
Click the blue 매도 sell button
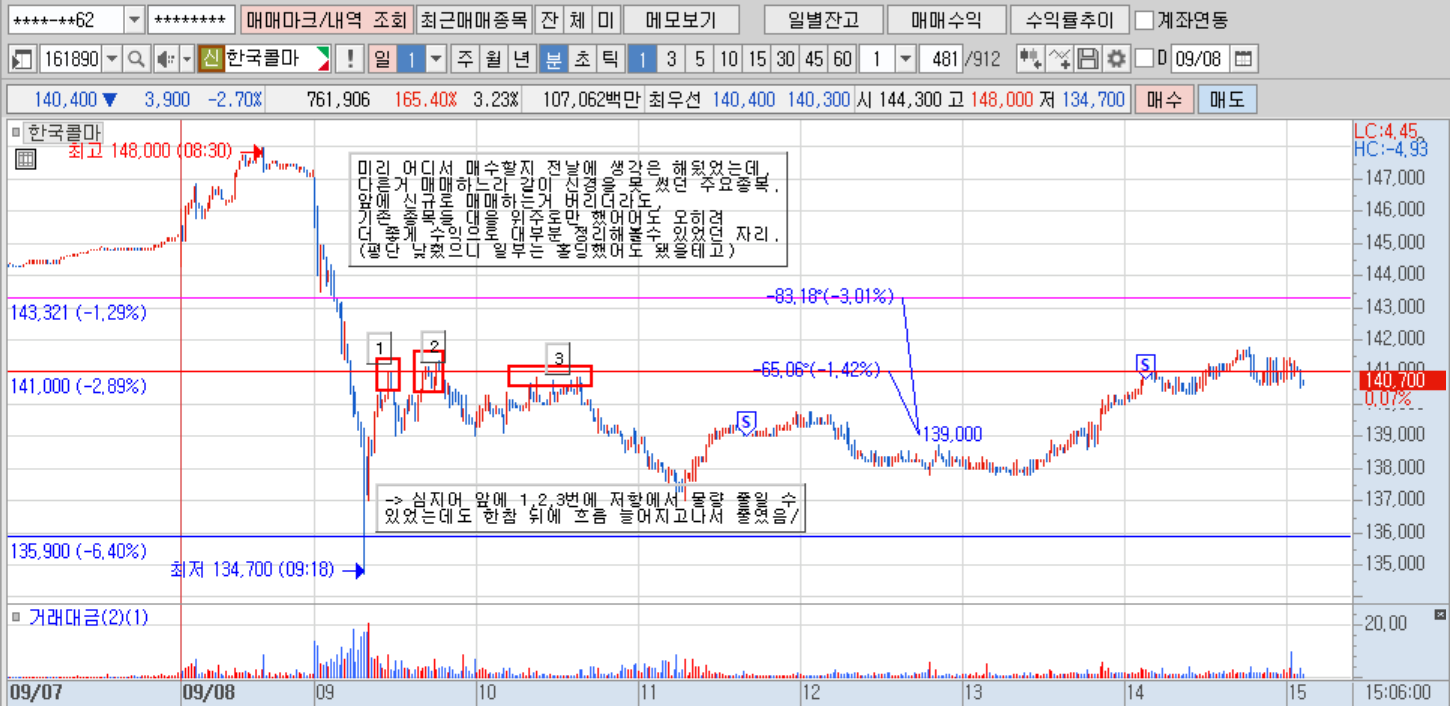pos(1226,100)
